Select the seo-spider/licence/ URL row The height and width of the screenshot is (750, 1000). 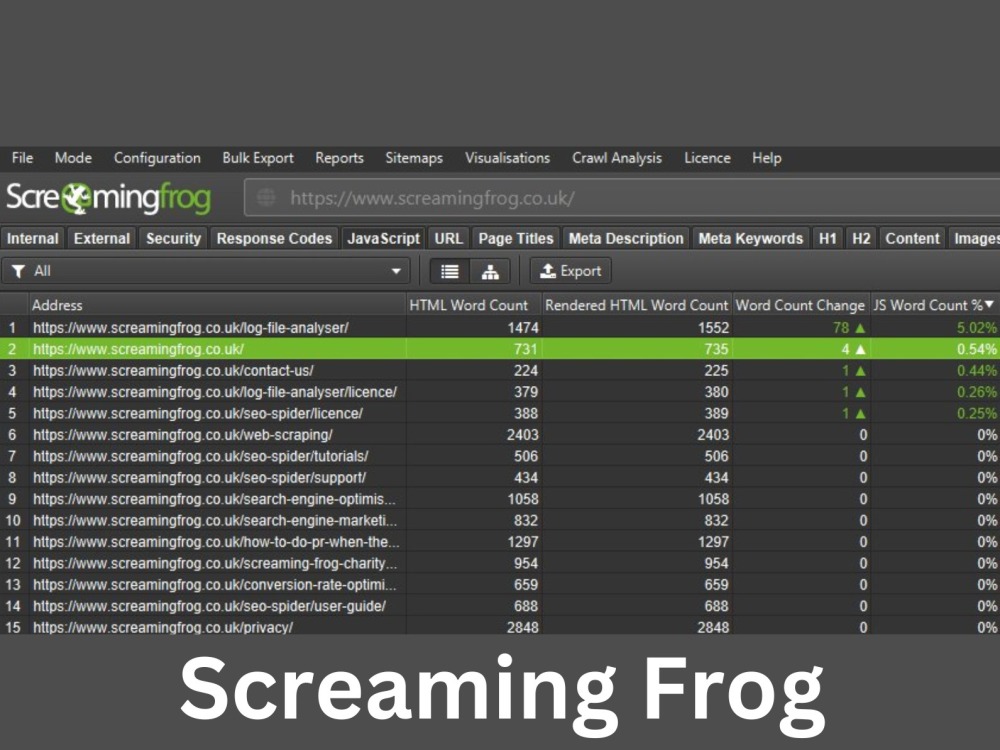click(500, 413)
